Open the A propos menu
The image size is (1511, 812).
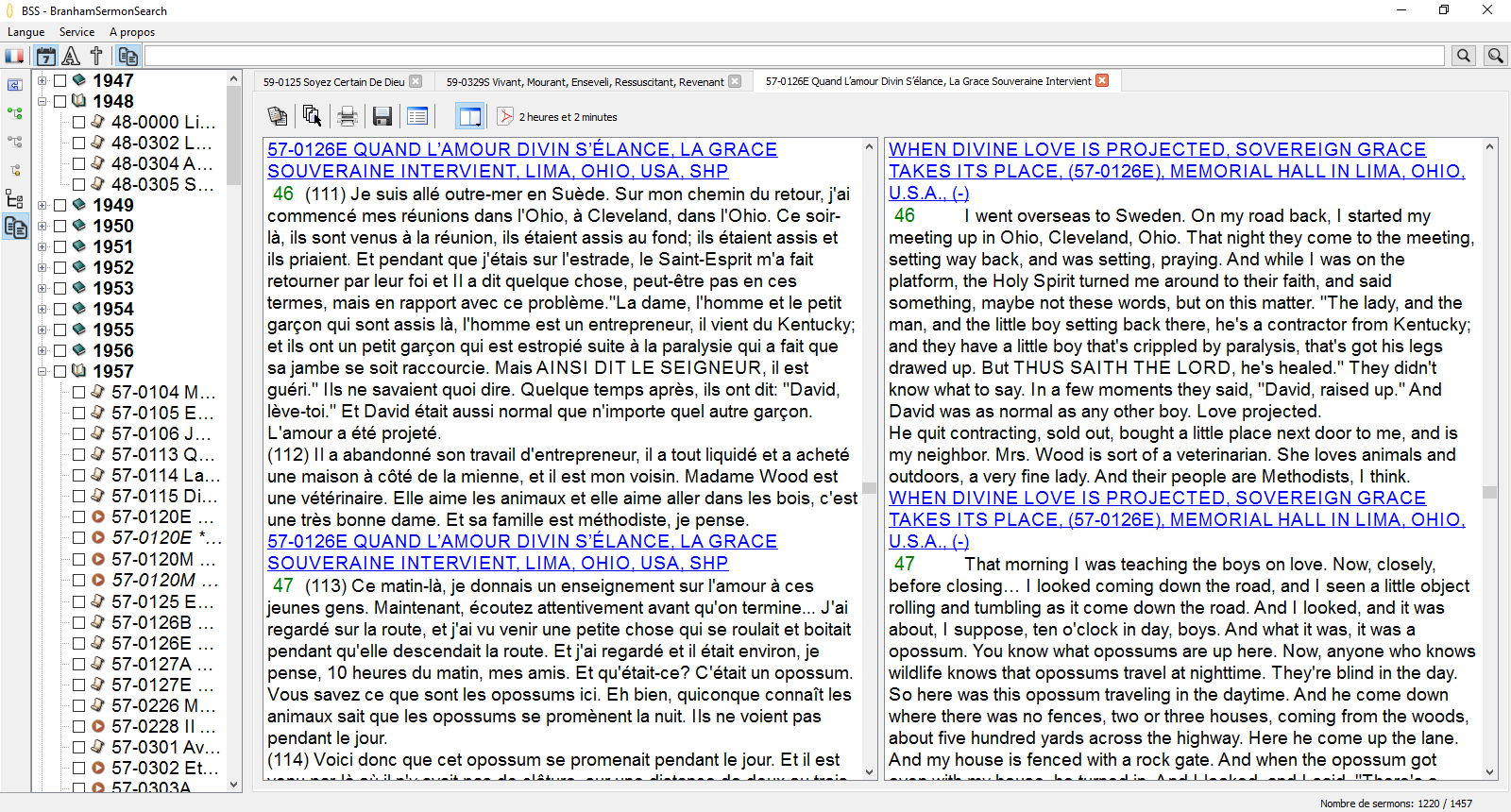[x=132, y=32]
